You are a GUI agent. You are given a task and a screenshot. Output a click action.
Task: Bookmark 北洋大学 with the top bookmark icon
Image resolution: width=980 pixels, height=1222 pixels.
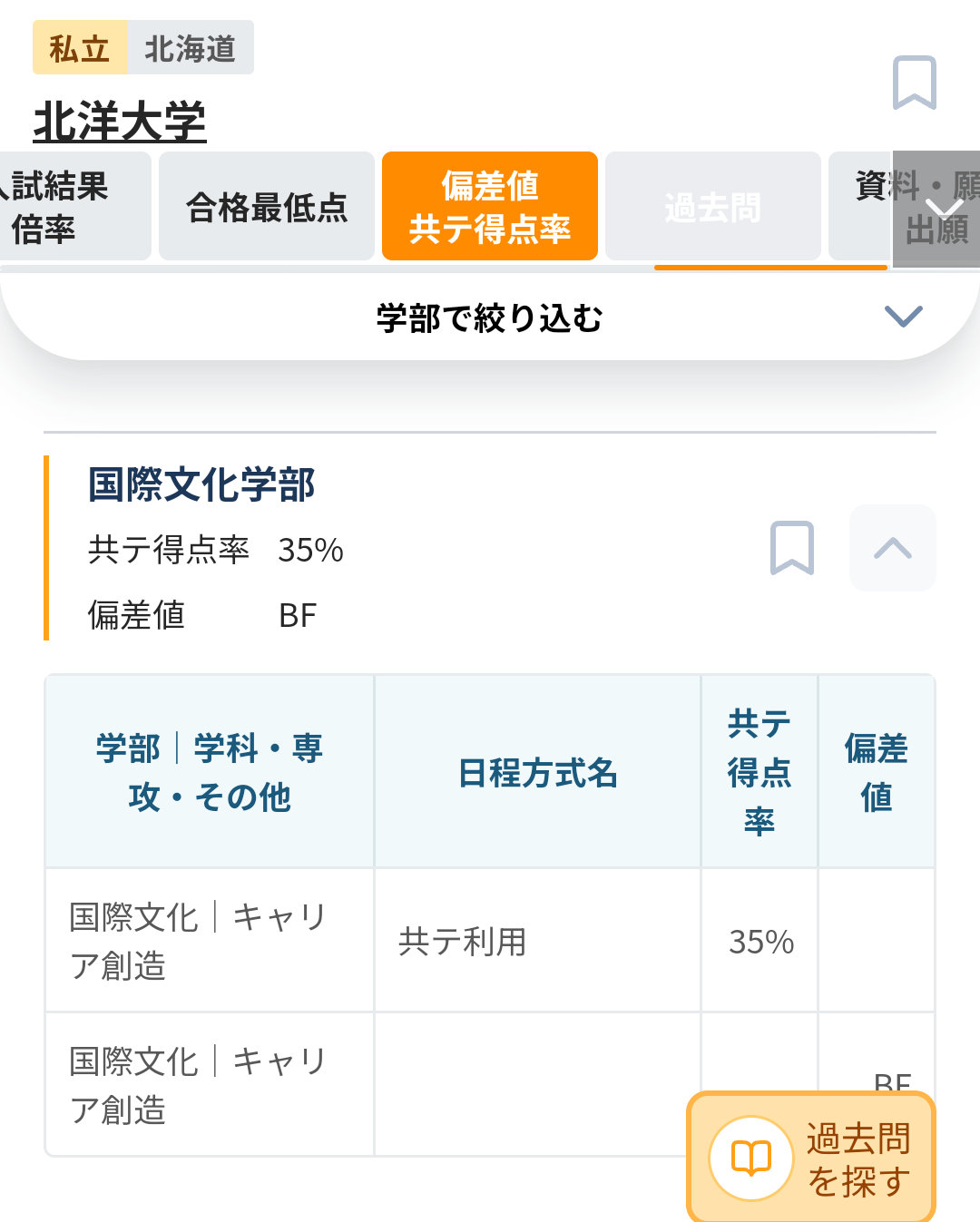pos(914,83)
